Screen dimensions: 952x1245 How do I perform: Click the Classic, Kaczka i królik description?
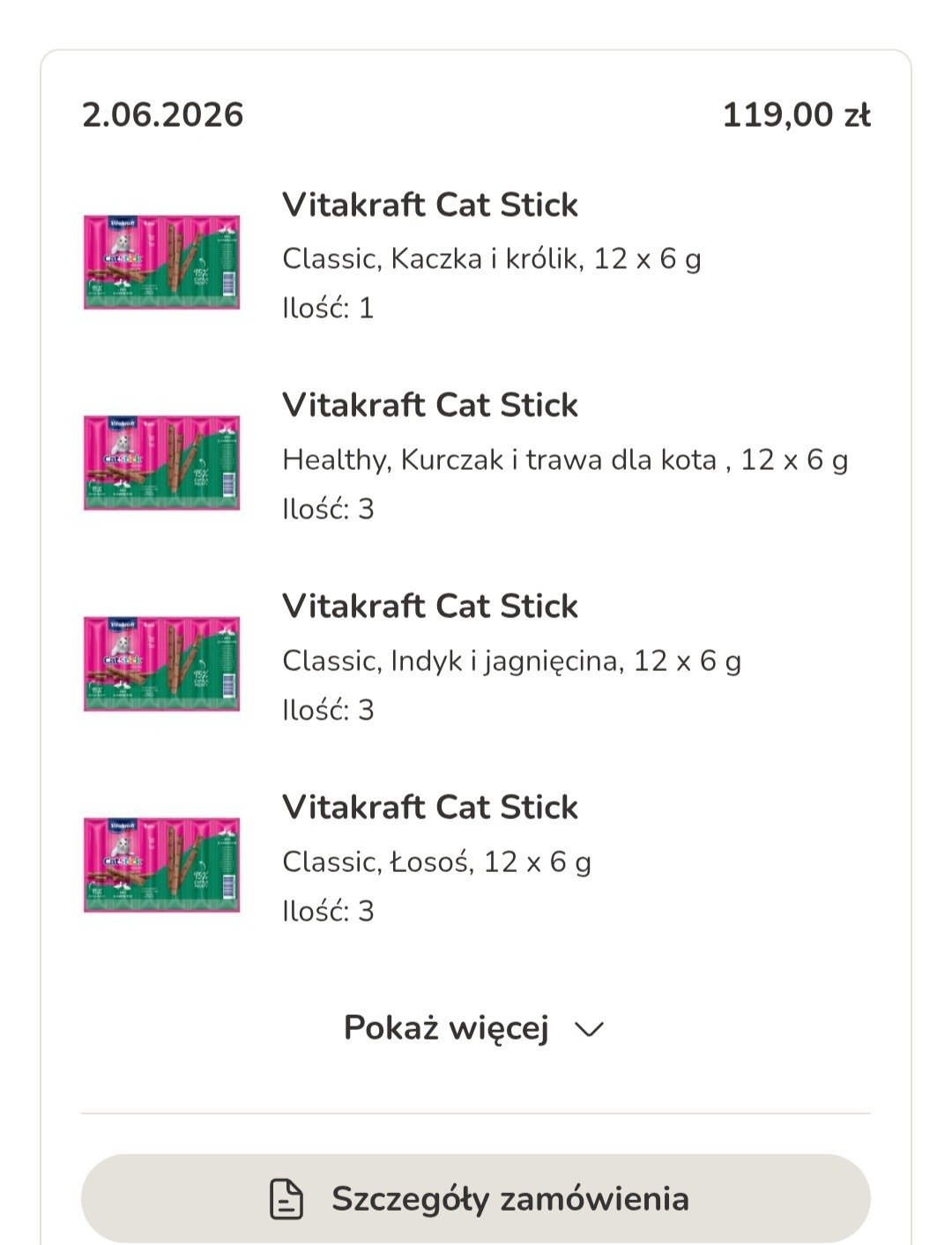point(492,258)
